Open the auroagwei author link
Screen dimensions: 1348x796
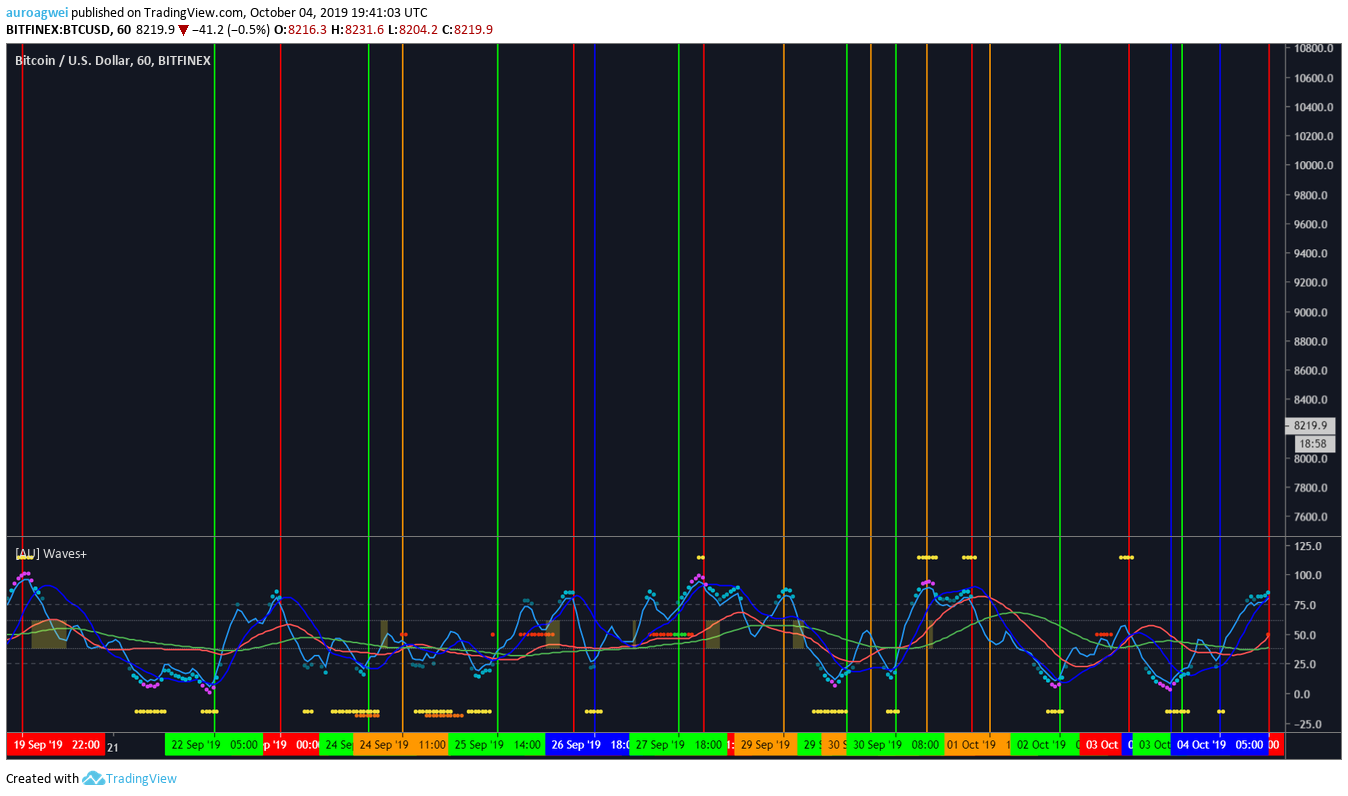[x=37, y=13]
